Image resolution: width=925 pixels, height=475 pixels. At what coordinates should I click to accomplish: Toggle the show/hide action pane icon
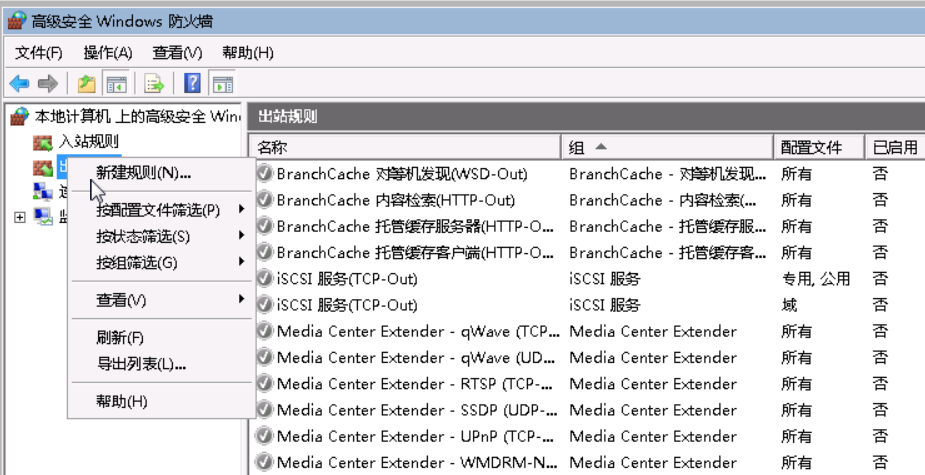pos(223,84)
